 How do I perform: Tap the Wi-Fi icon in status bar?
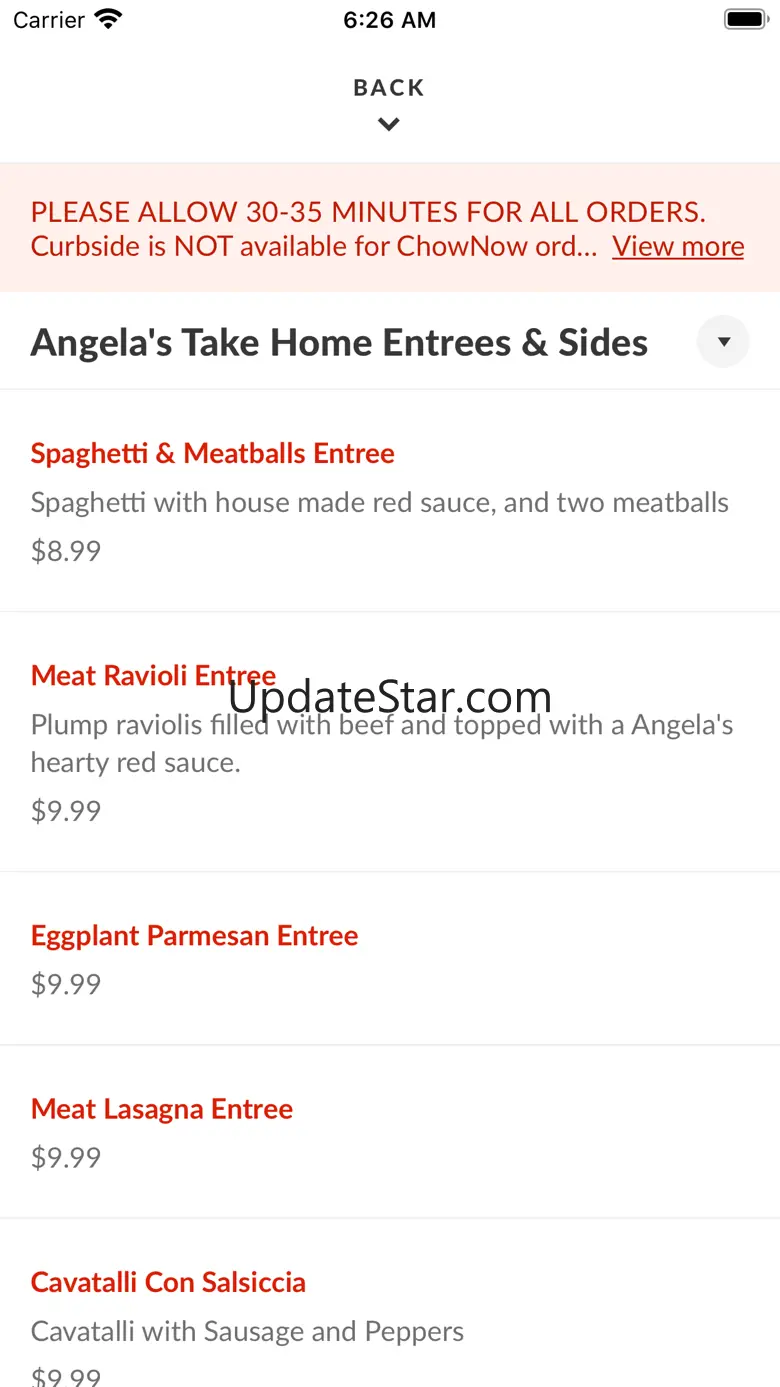(x=108, y=19)
